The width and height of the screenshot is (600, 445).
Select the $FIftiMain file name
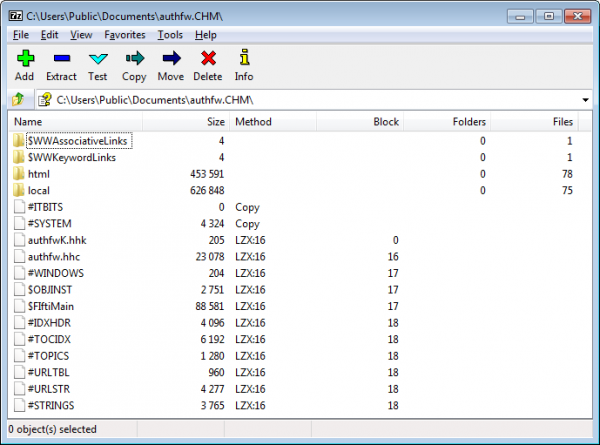point(51,306)
